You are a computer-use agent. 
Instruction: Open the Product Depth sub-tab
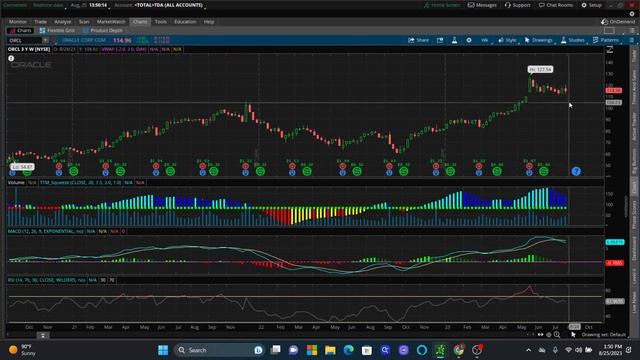coord(102,30)
